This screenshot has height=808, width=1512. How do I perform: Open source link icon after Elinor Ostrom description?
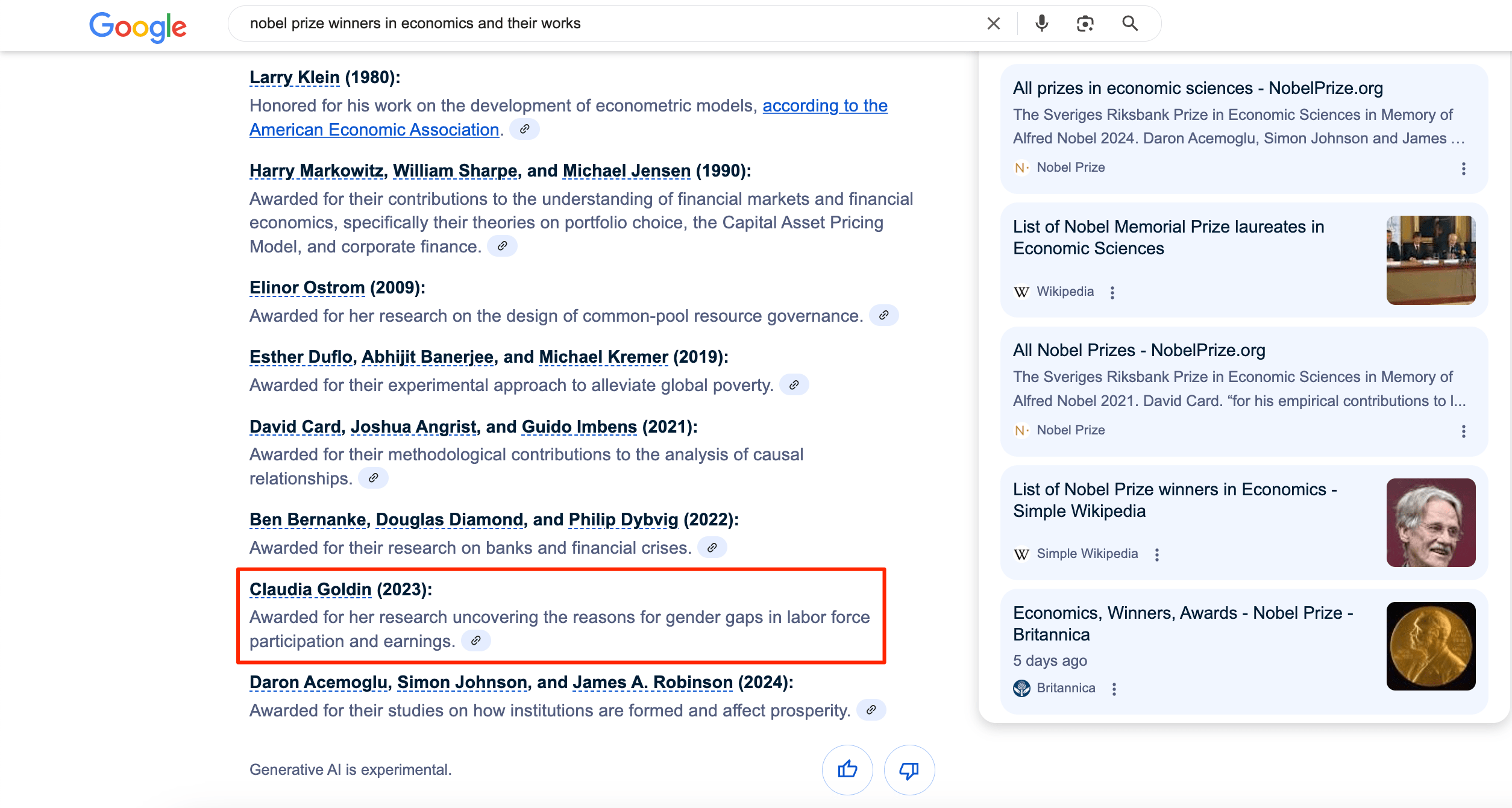[x=883, y=315]
